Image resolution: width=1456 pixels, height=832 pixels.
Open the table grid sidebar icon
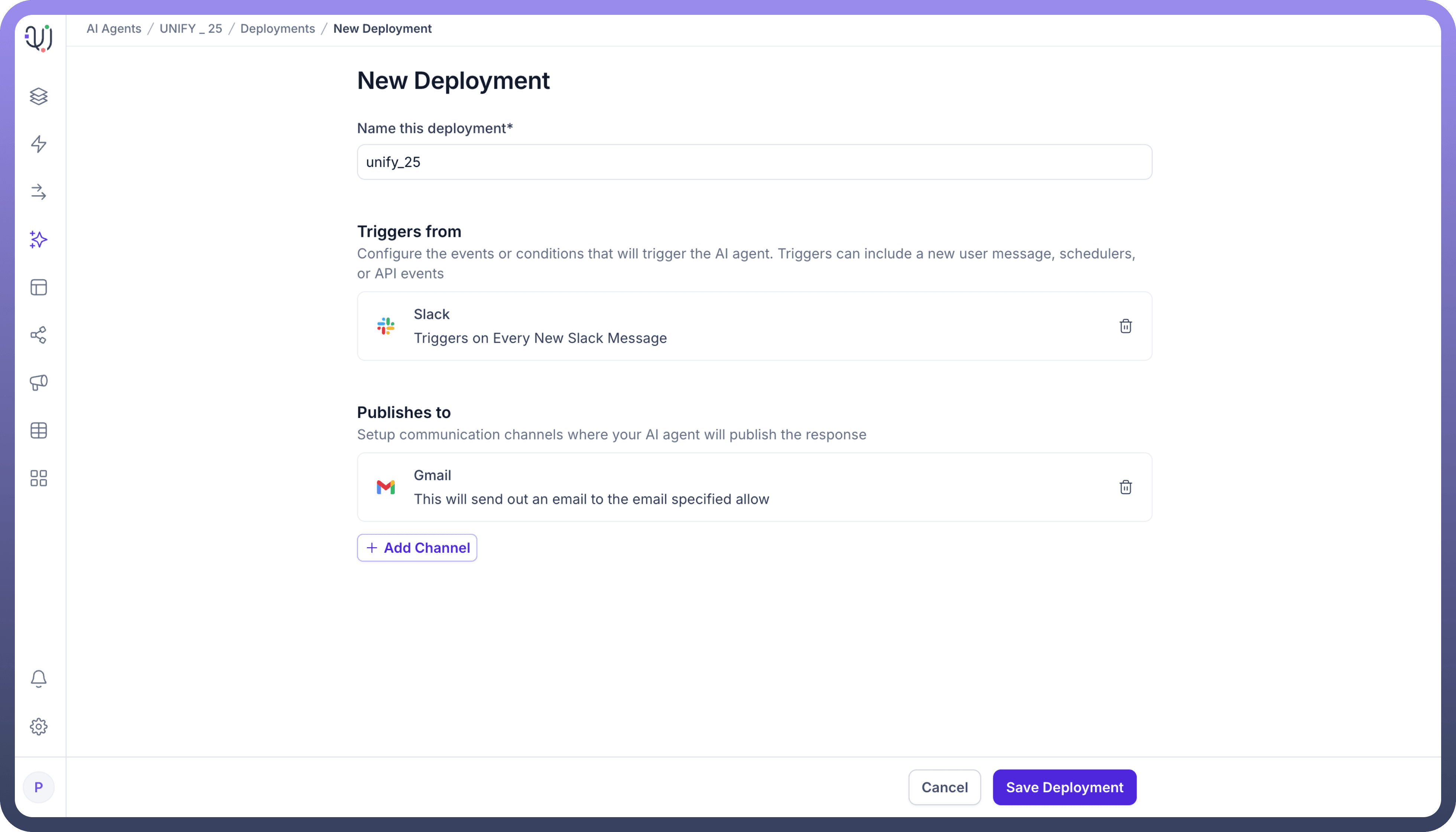pyautogui.click(x=38, y=430)
